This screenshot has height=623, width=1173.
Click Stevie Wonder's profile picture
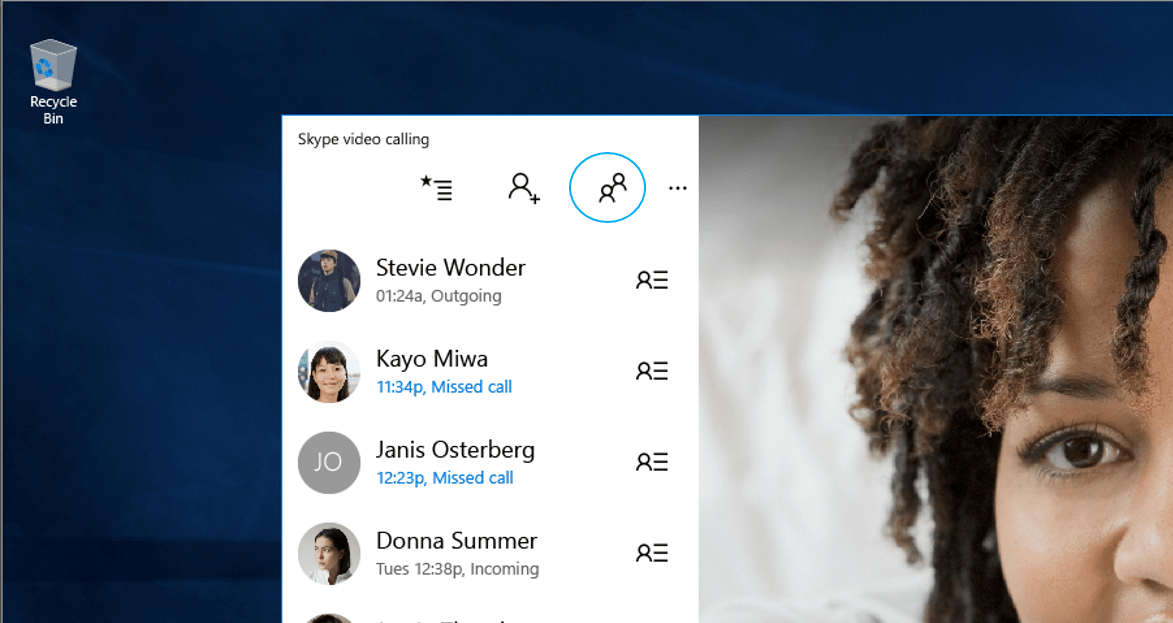[x=329, y=280]
